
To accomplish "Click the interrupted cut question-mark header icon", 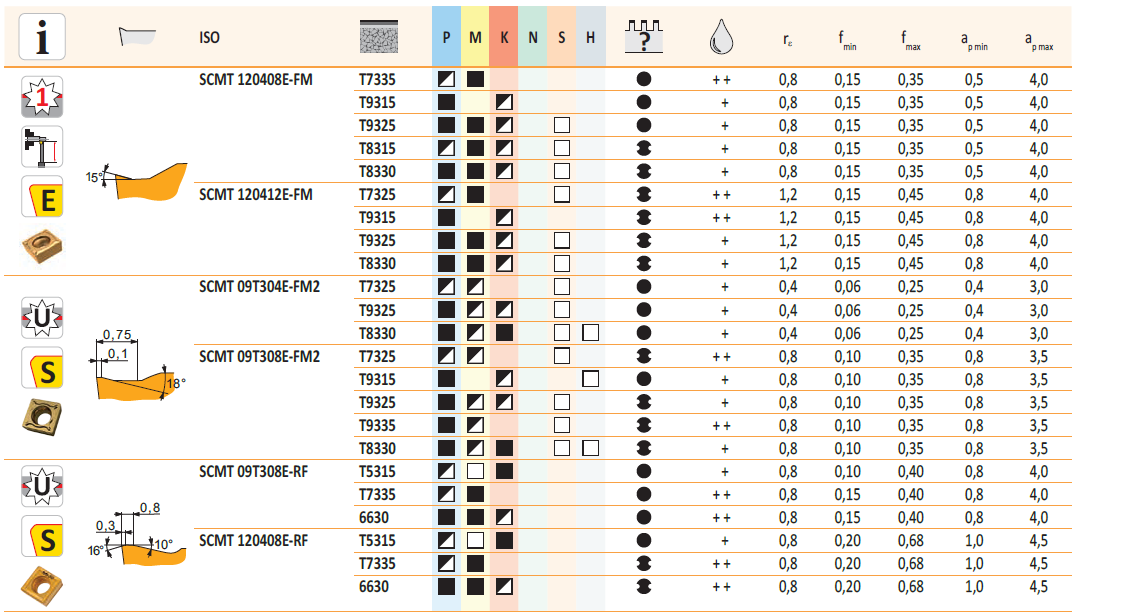I will [644, 37].
